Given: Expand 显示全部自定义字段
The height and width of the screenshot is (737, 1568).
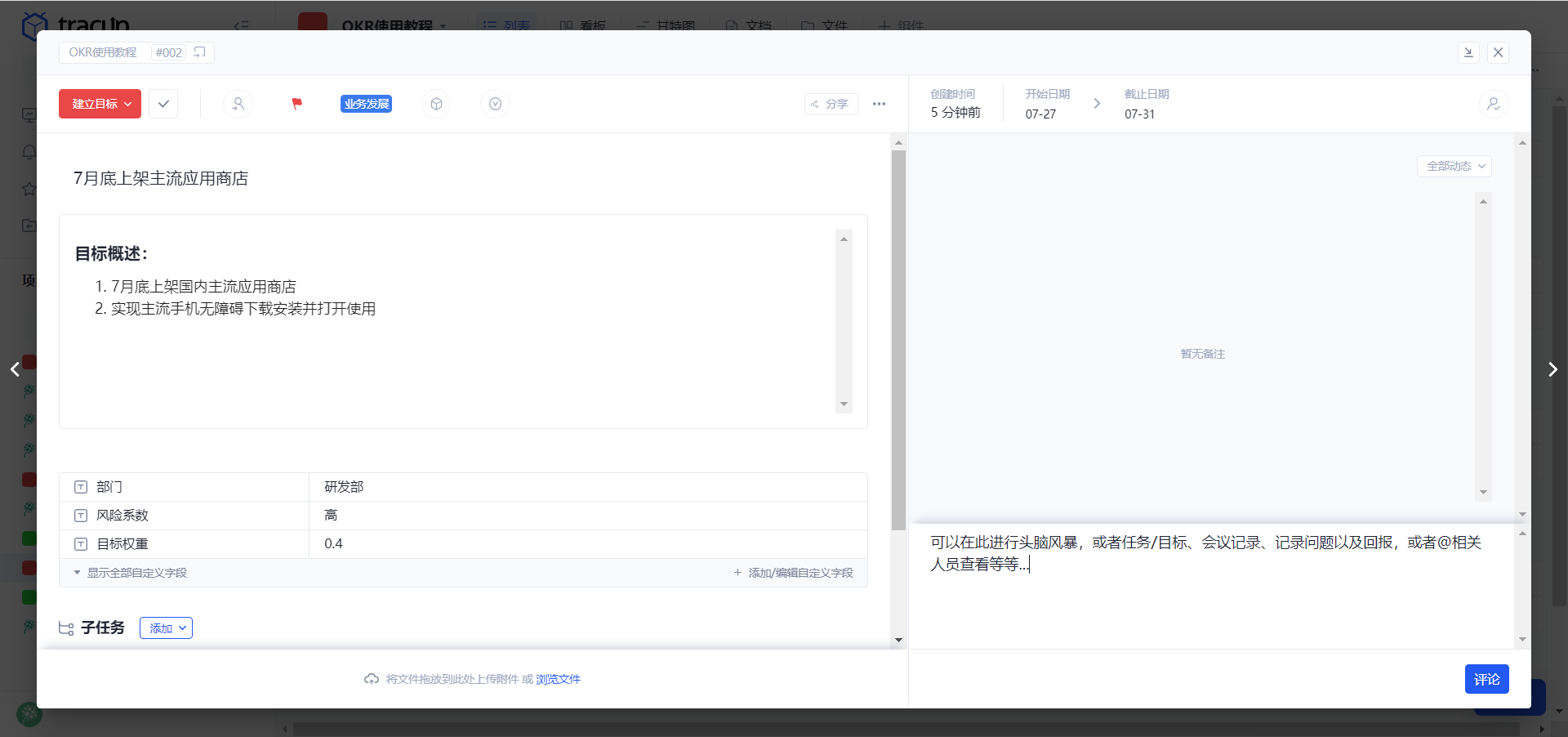Looking at the screenshot, I should (131, 573).
